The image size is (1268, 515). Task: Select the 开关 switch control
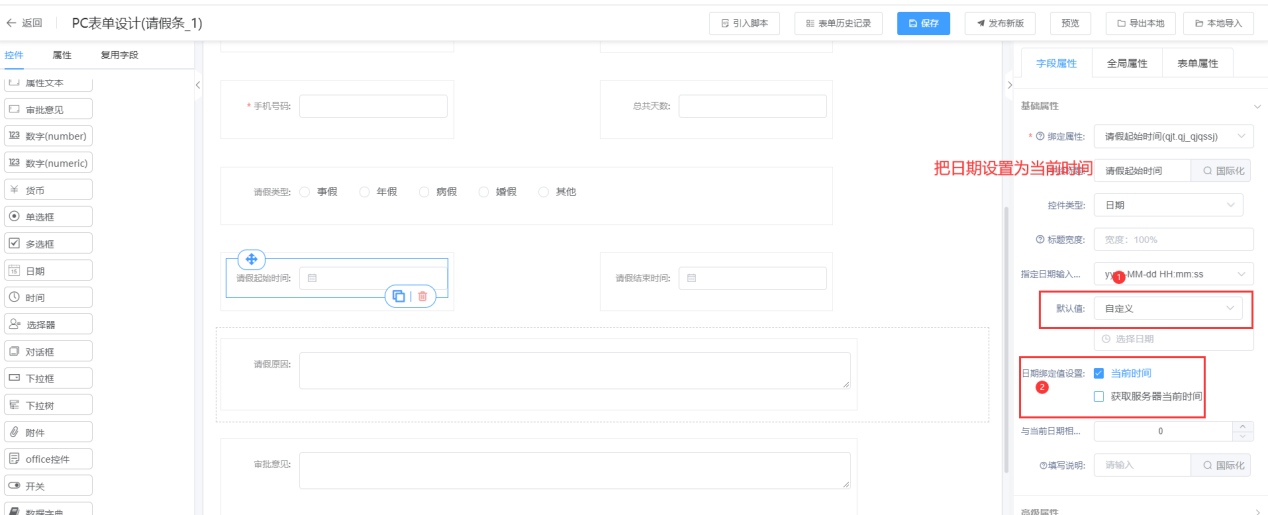tap(48, 486)
